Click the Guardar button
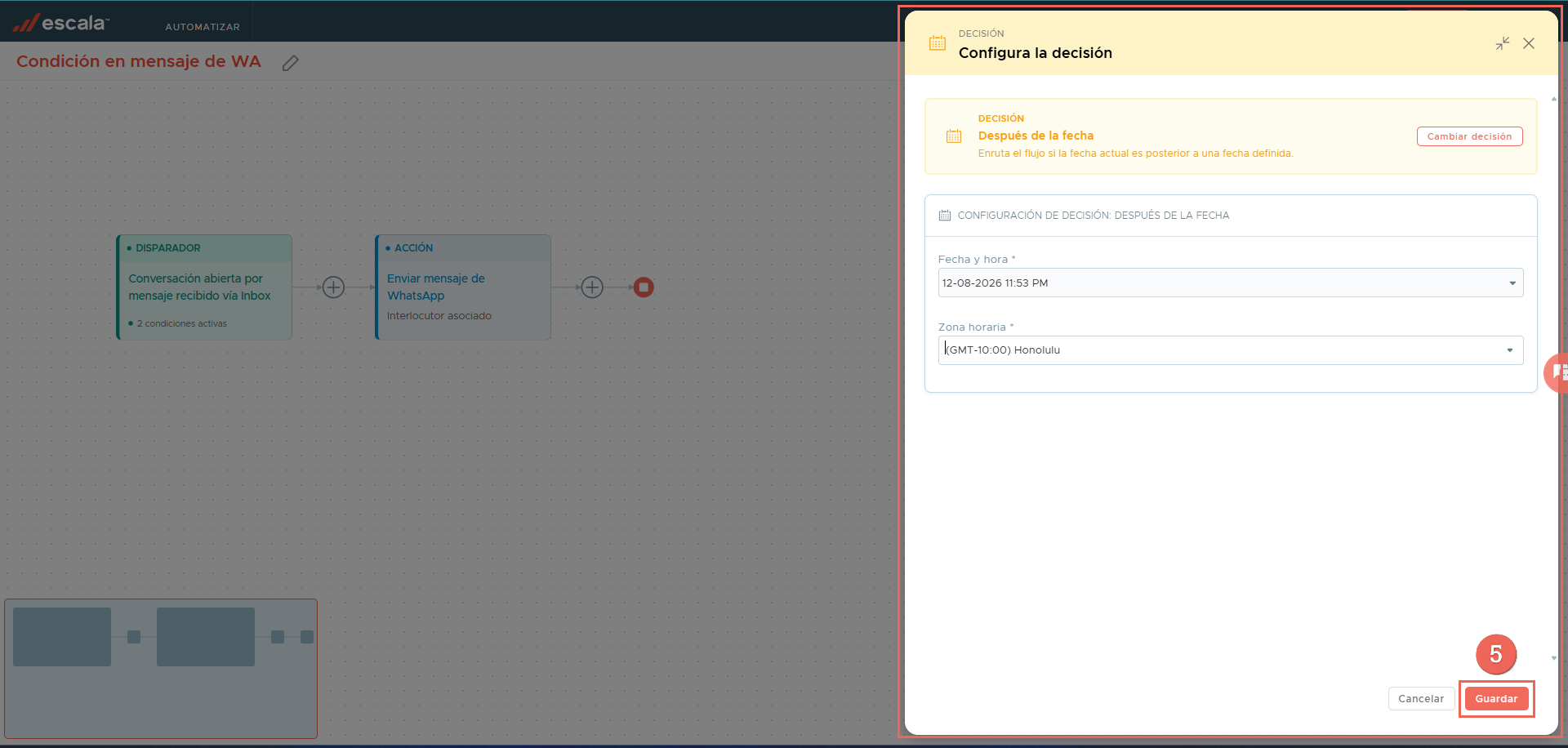Viewport: 1568px width, 748px height. tap(1496, 699)
